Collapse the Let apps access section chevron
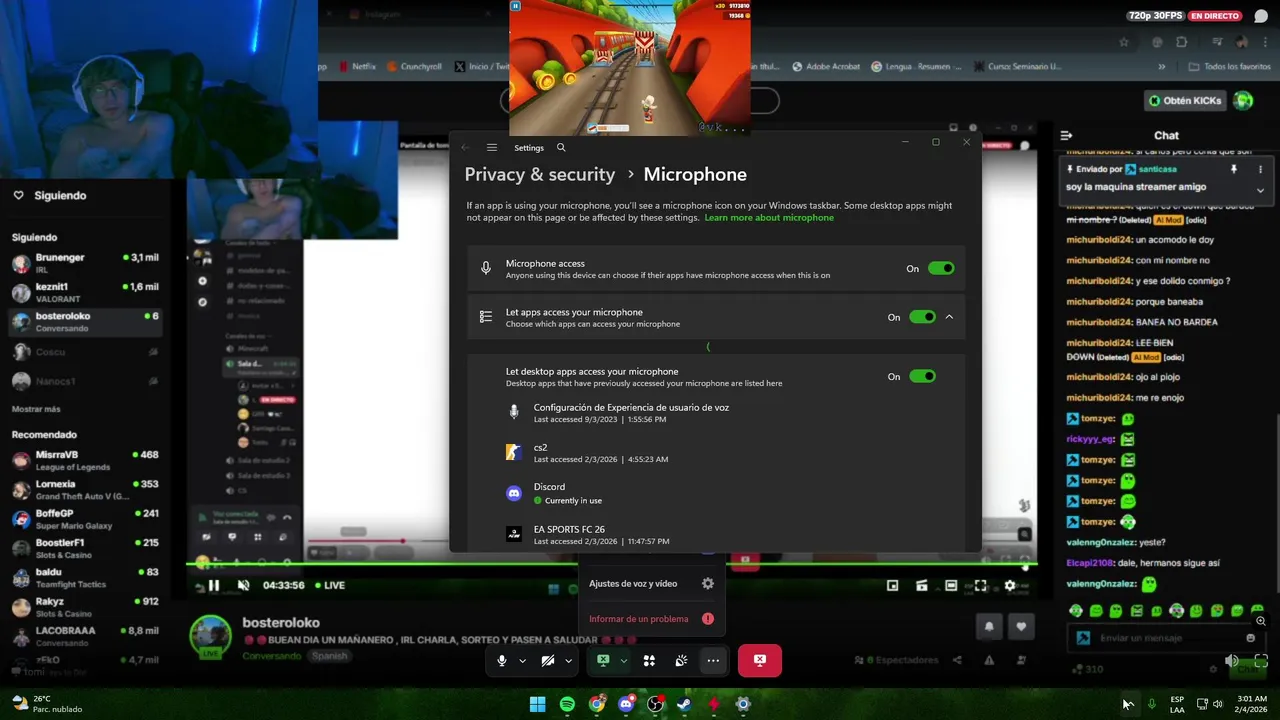 (949, 317)
